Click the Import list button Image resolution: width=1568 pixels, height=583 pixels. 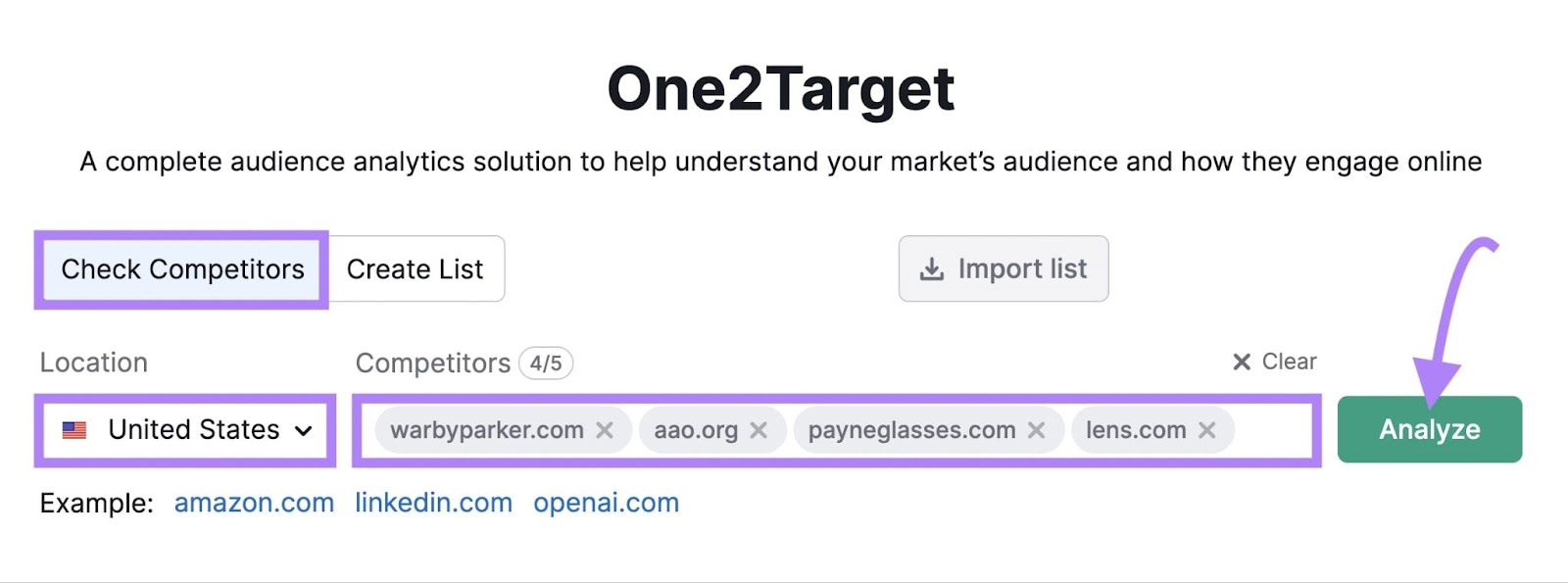1003,268
